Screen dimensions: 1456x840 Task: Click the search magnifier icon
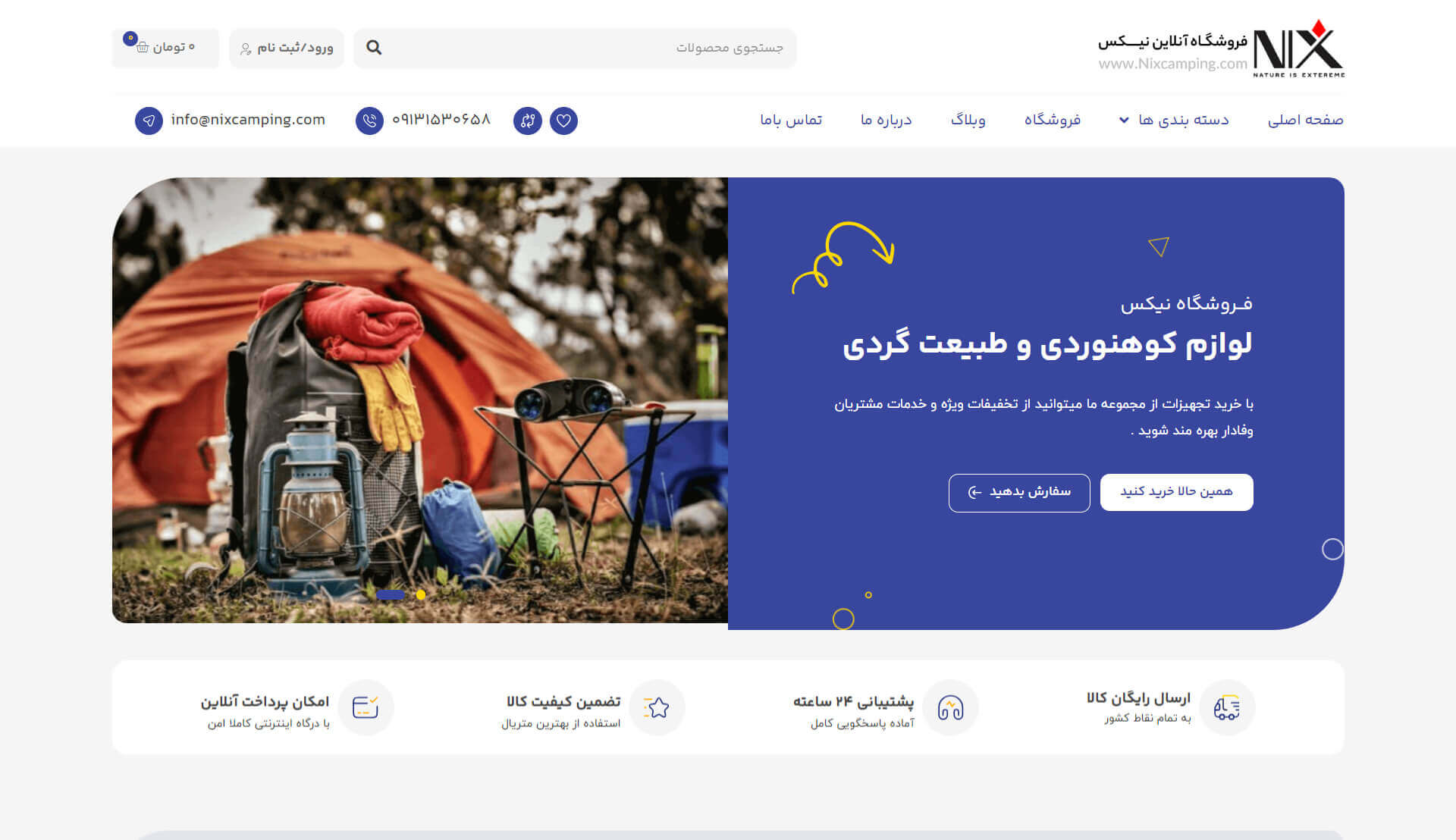click(374, 48)
